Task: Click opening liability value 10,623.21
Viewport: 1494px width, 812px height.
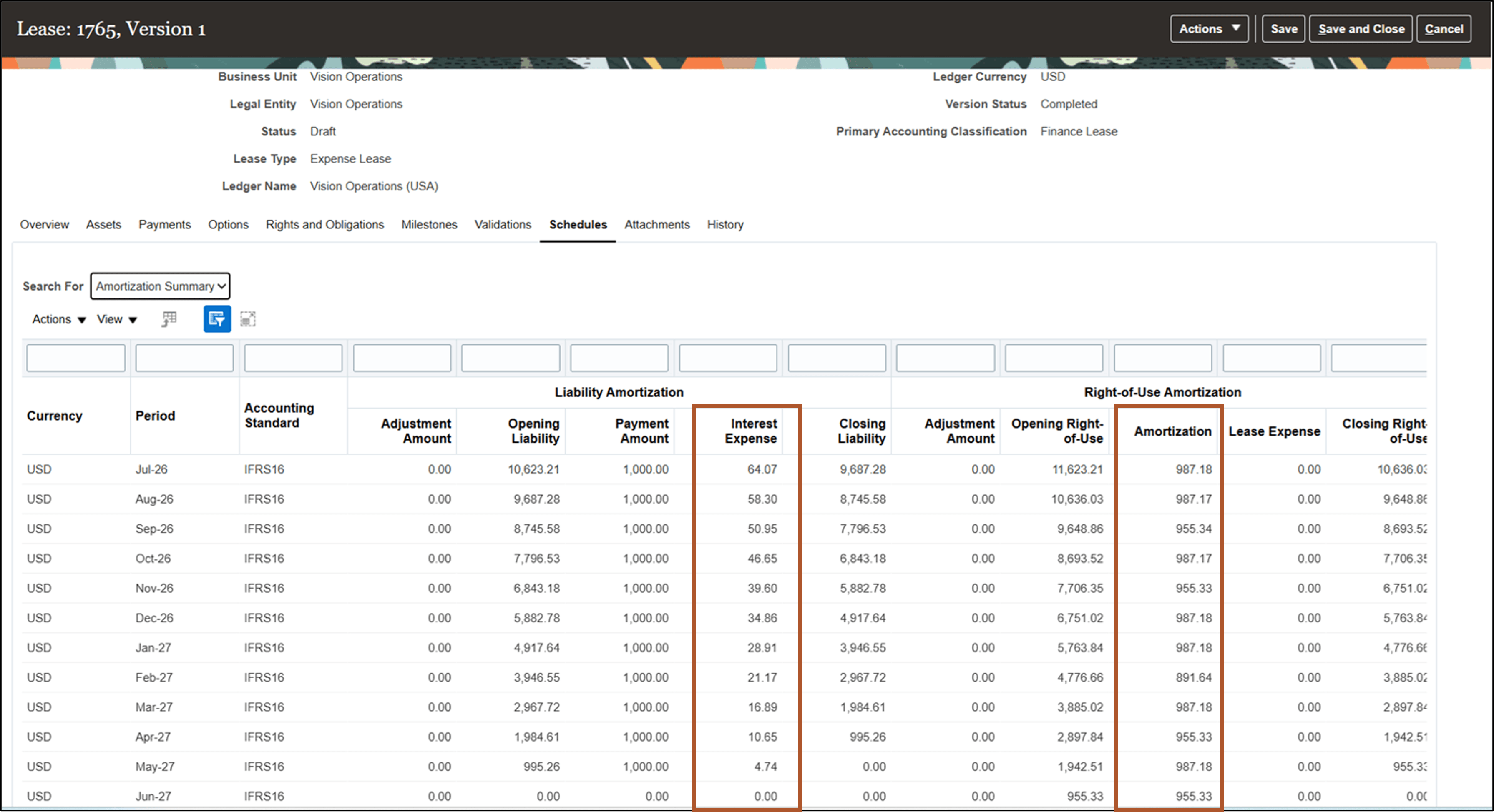Action: [x=533, y=469]
